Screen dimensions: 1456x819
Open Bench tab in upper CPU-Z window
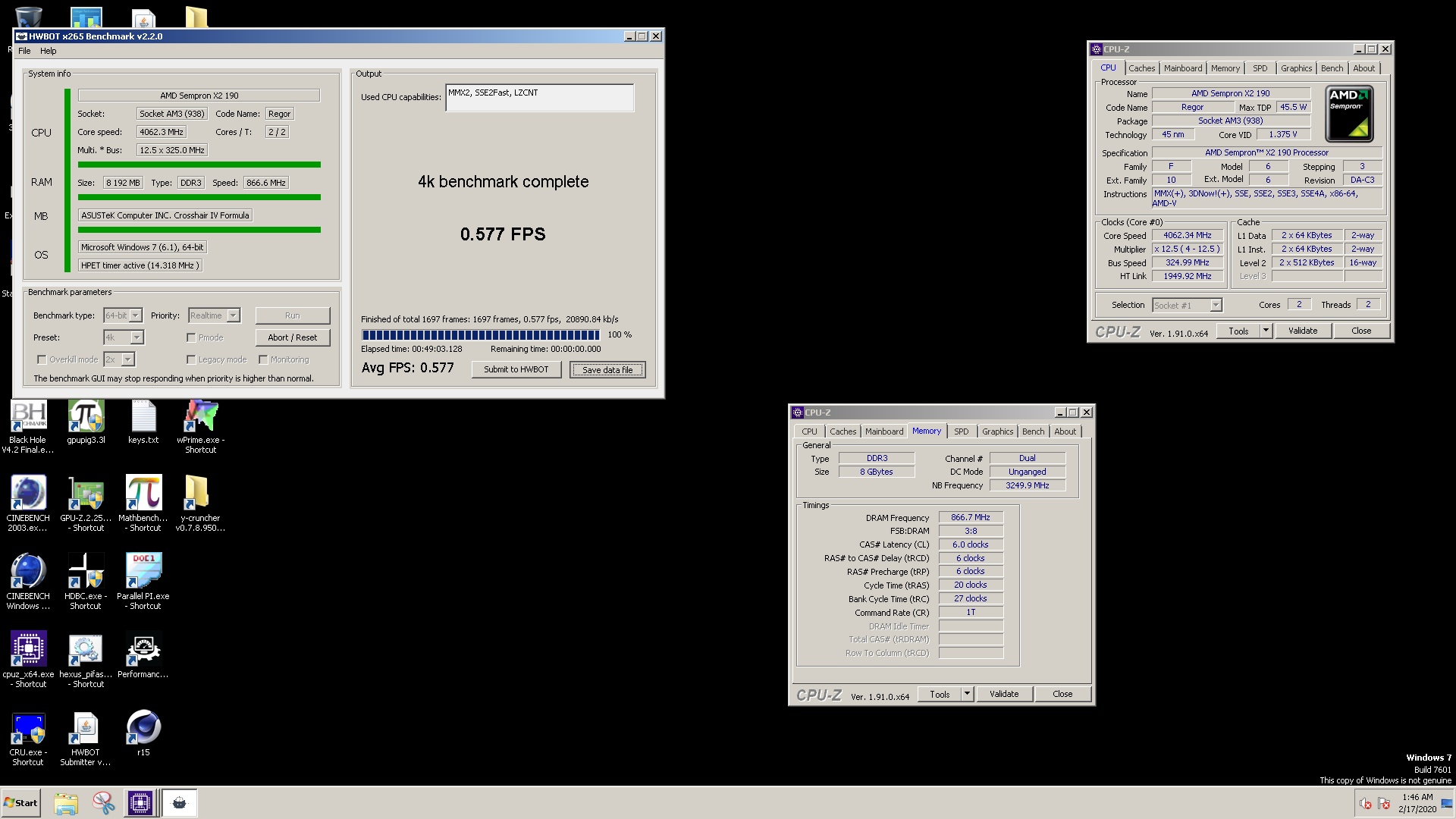tap(1332, 68)
